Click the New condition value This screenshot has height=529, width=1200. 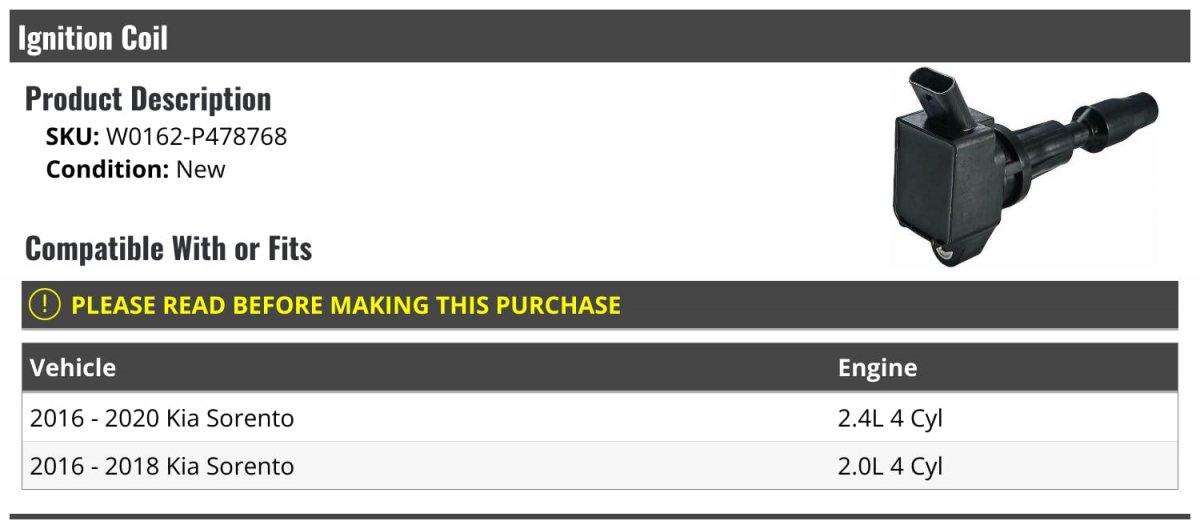201,169
